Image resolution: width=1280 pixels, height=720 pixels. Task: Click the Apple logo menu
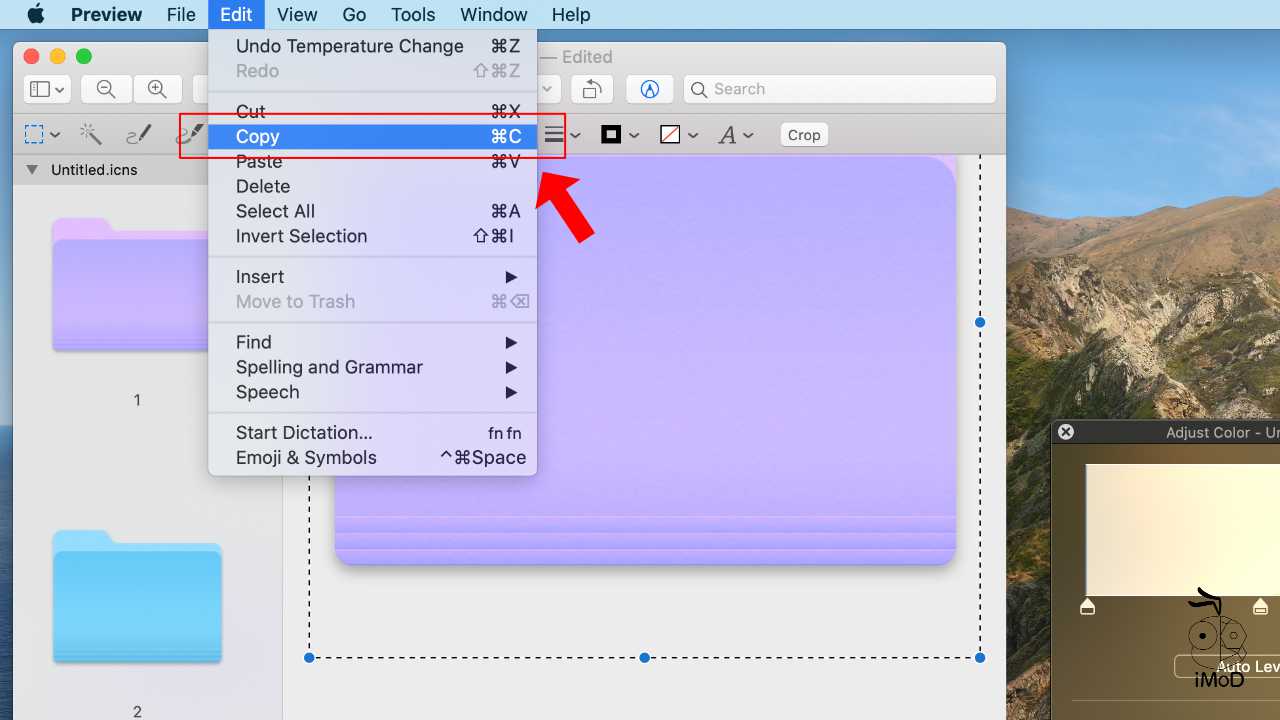pos(36,15)
